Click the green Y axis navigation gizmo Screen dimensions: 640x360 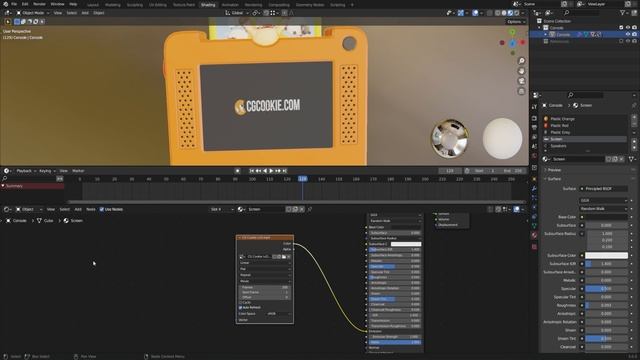pos(512,32)
